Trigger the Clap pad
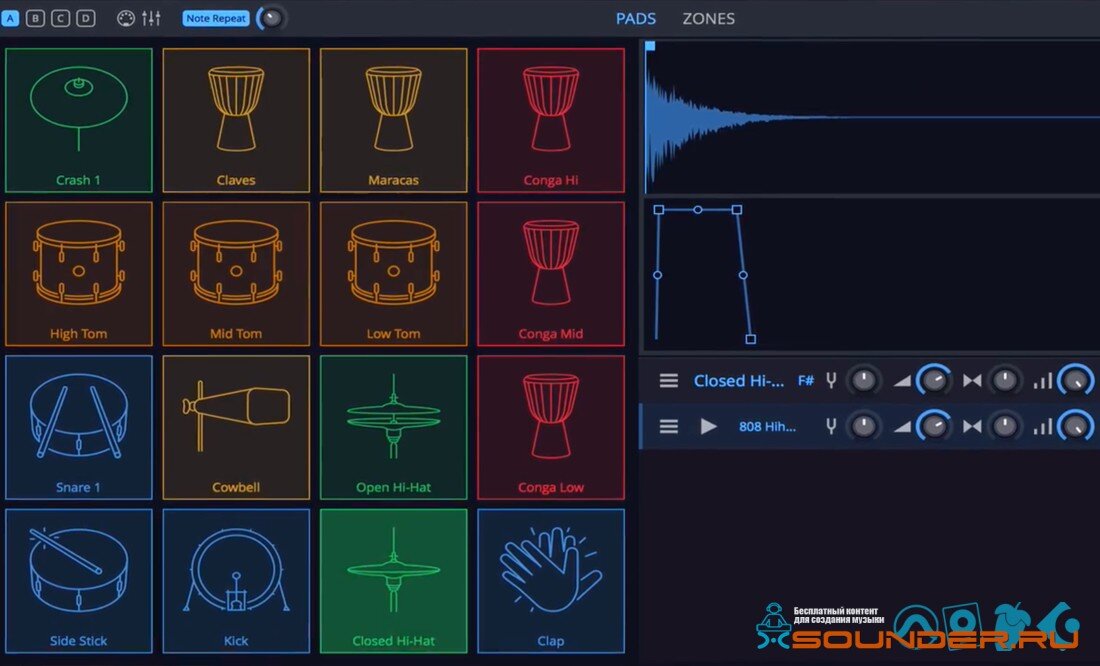The width and height of the screenshot is (1100, 666). pos(551,581)
